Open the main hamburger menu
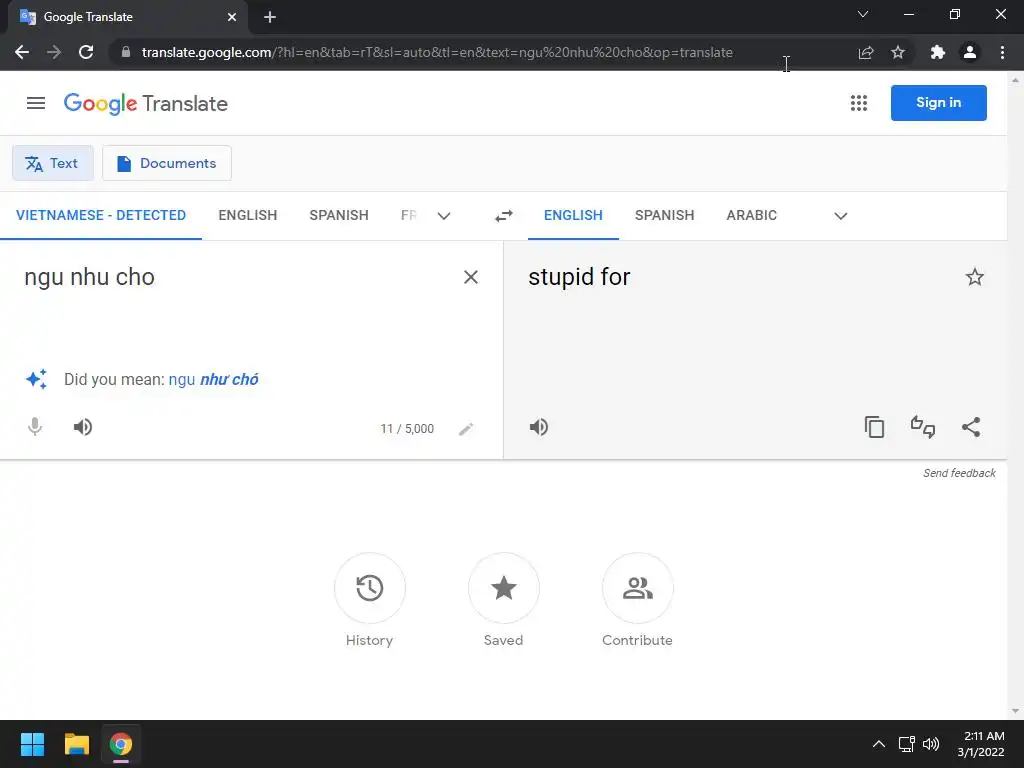Image resolution: width=1024 pixels, height=768 pixels. 36,103
